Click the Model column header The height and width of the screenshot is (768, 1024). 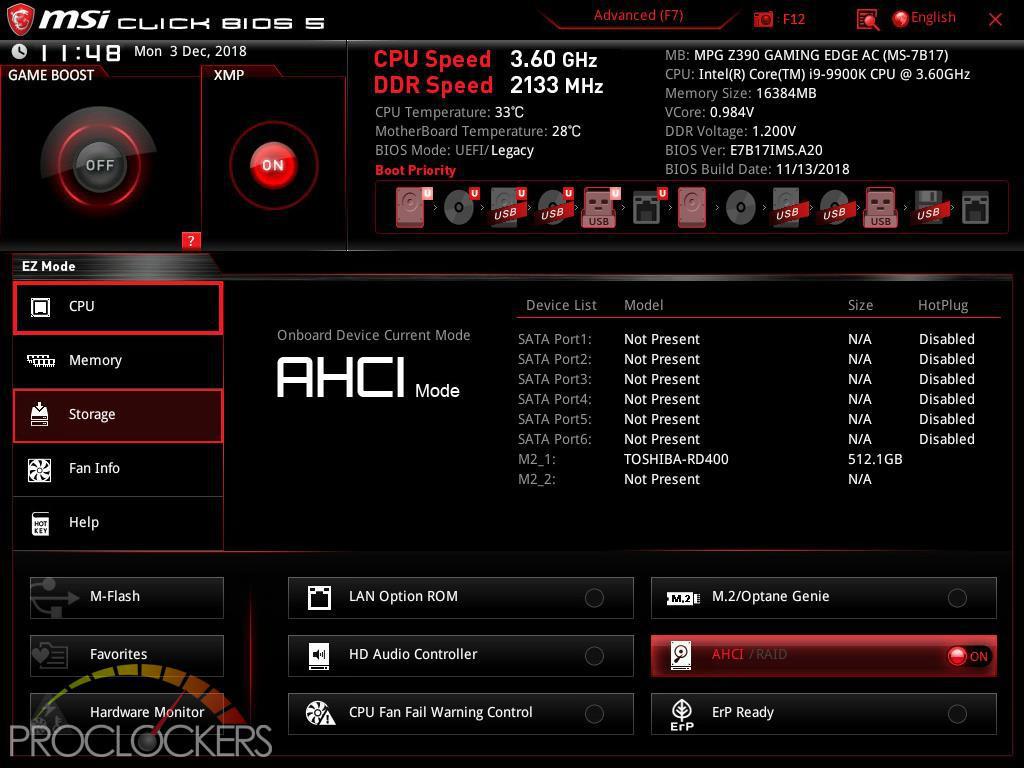[643, 305]
